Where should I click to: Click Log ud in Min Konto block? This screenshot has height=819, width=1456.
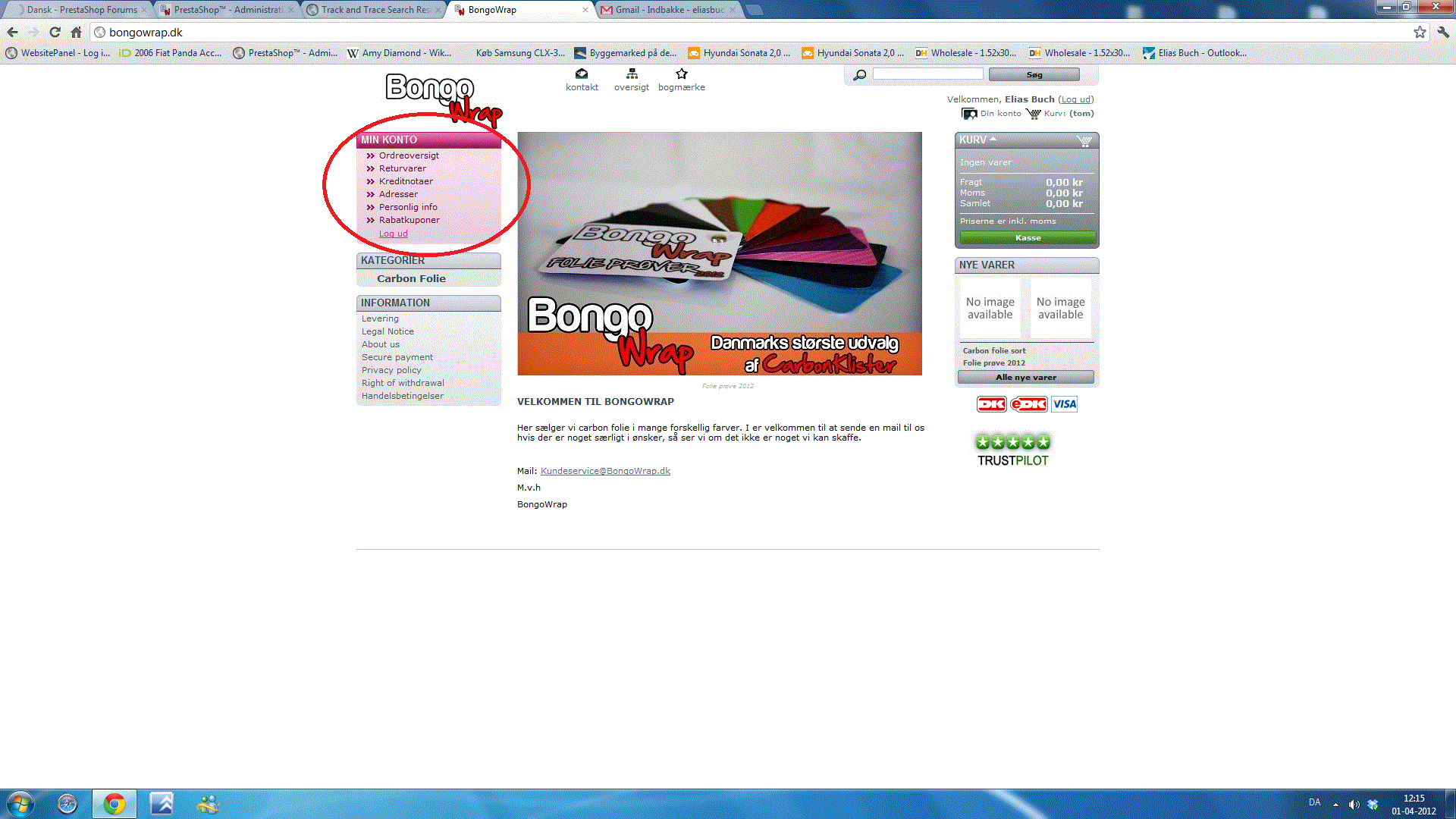click(393, 234)
